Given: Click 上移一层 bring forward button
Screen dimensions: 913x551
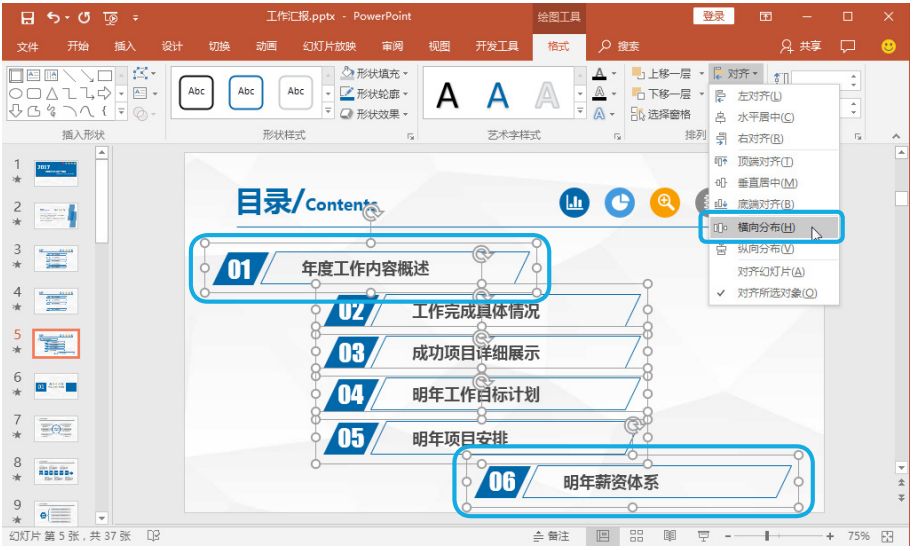Looking at the screenshot, I should click(662, 73).
